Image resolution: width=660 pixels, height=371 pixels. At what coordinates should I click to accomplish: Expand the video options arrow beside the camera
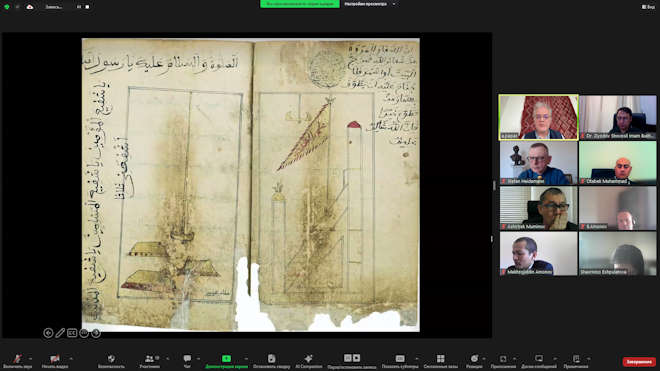click(71, 359)
